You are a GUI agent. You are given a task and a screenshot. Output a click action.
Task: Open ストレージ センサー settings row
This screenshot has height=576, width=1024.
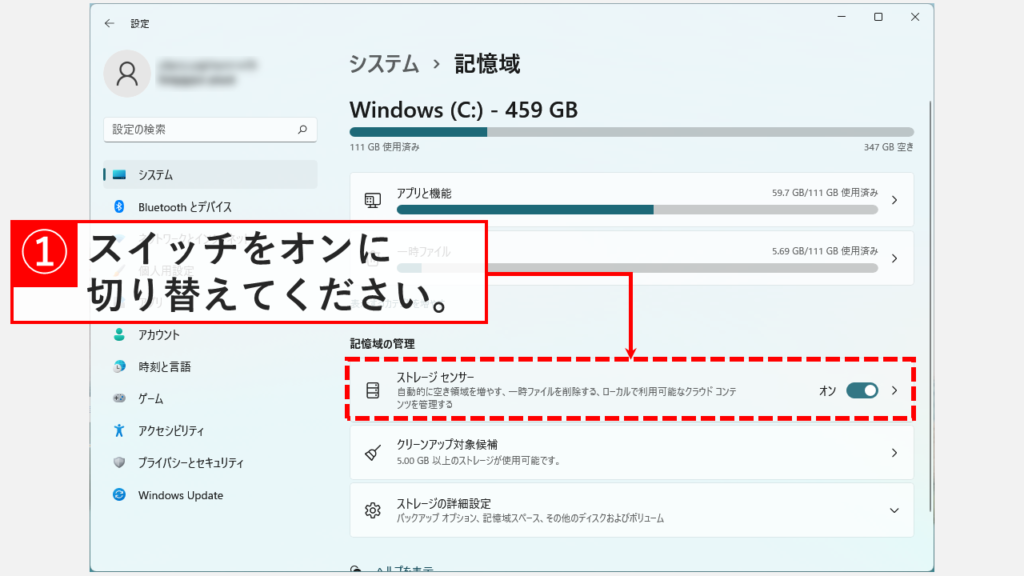[x=632, y=390]
